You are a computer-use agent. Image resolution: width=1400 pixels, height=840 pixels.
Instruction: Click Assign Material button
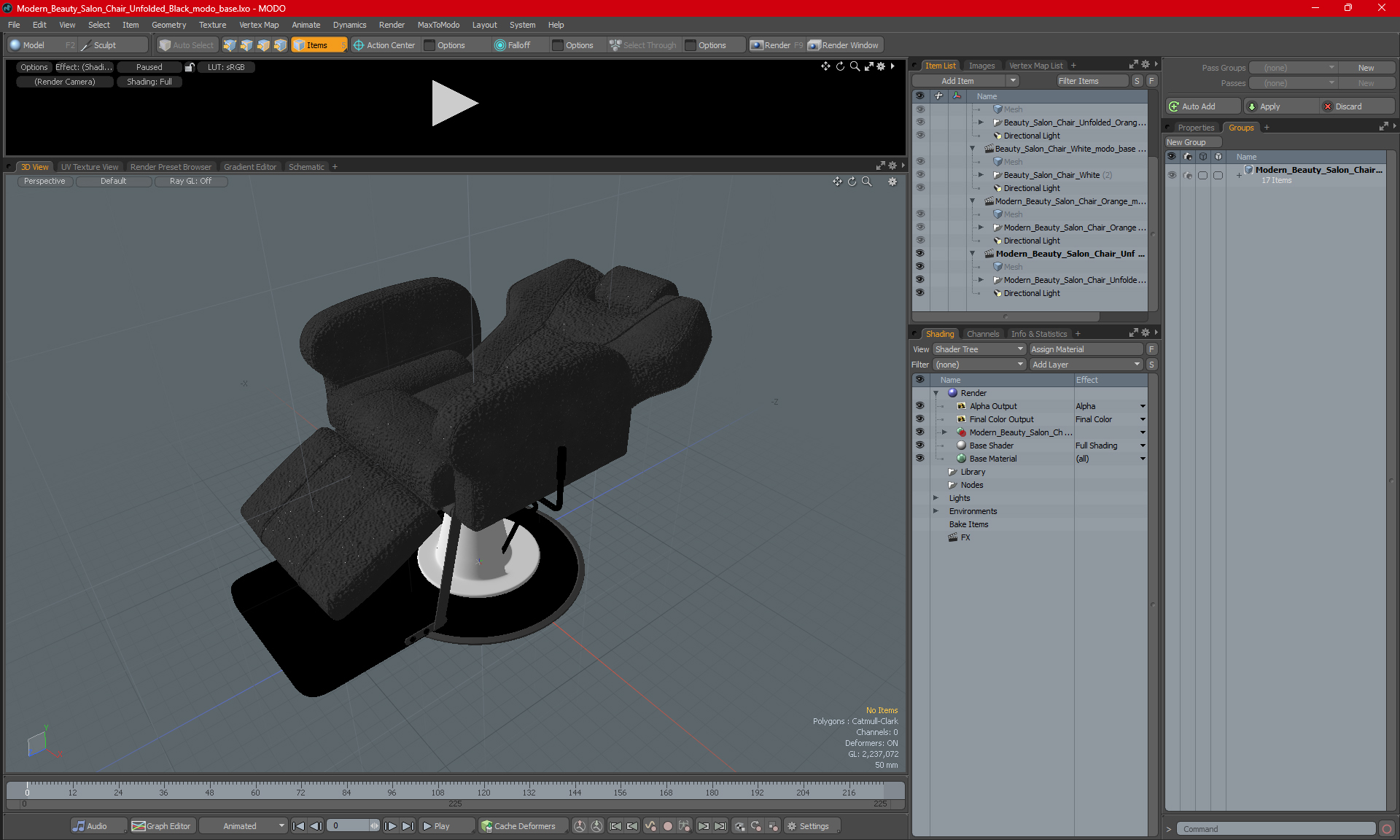(1086, 349)
